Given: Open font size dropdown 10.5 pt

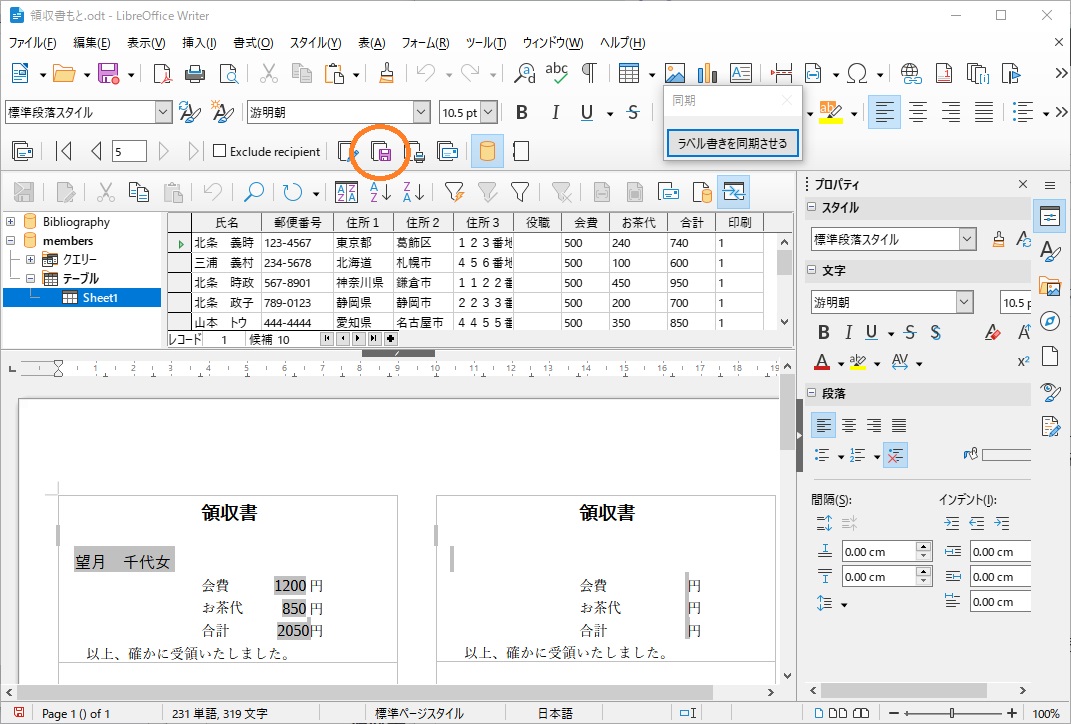Looking at the screenshot, I should click(x=488, y=112).
